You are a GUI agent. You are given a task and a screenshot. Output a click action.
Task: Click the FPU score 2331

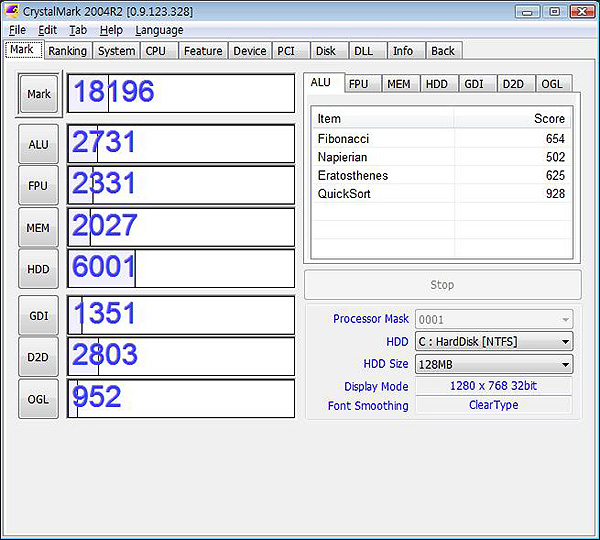pyautogui.click(x=103, y=183)
